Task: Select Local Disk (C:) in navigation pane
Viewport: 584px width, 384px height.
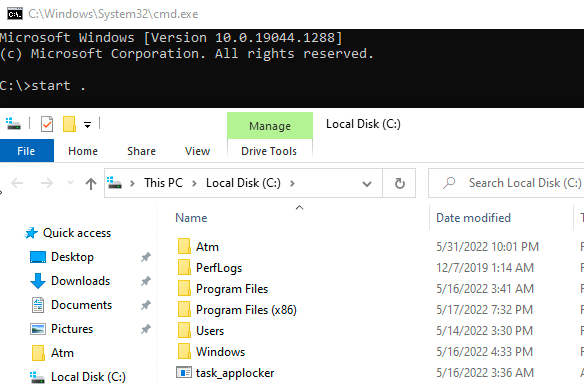Action: coord(77,377)
